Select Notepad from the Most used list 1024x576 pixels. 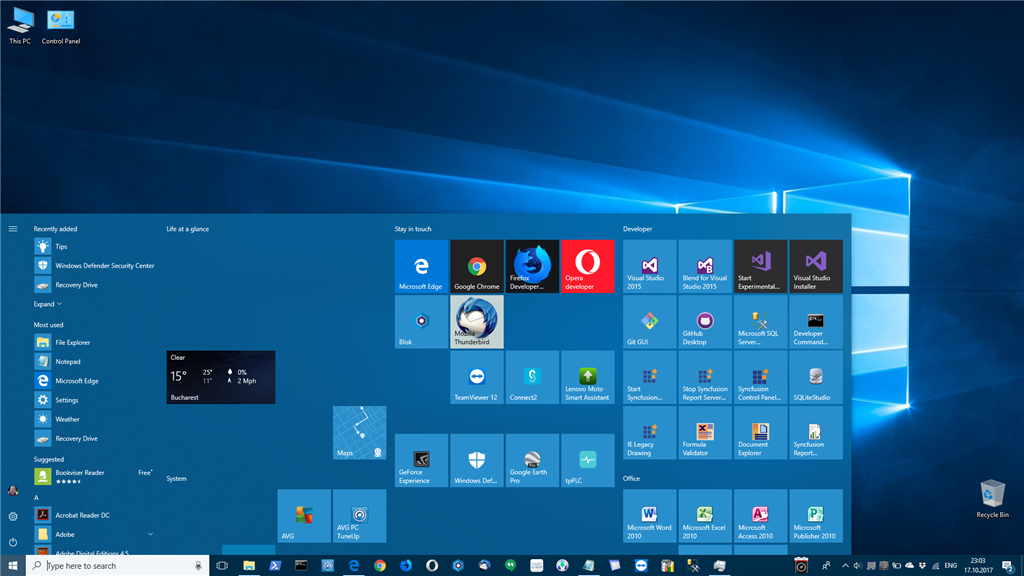[68, 361]
